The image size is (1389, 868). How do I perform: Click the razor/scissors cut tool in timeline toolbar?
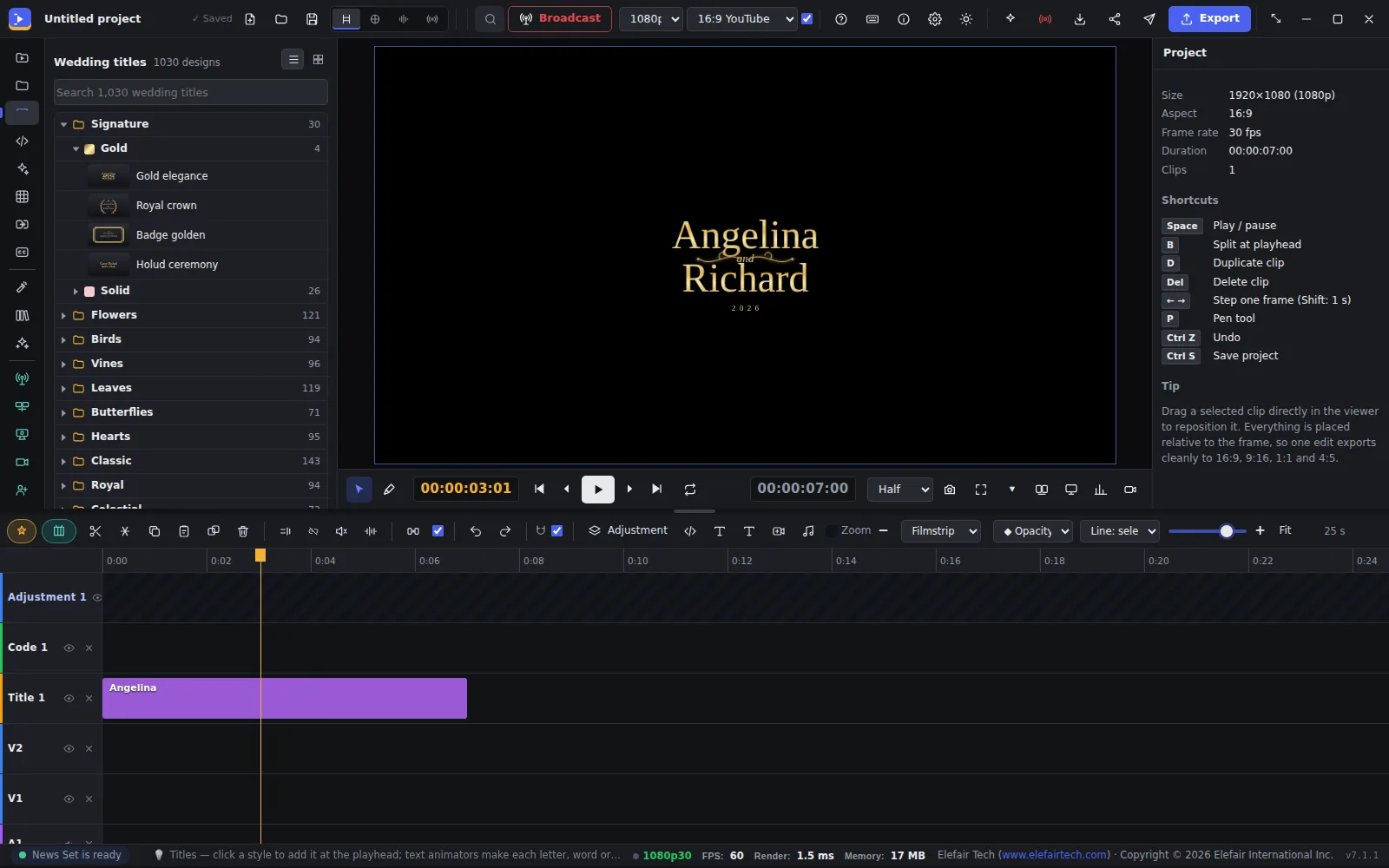tap(95, 531)
